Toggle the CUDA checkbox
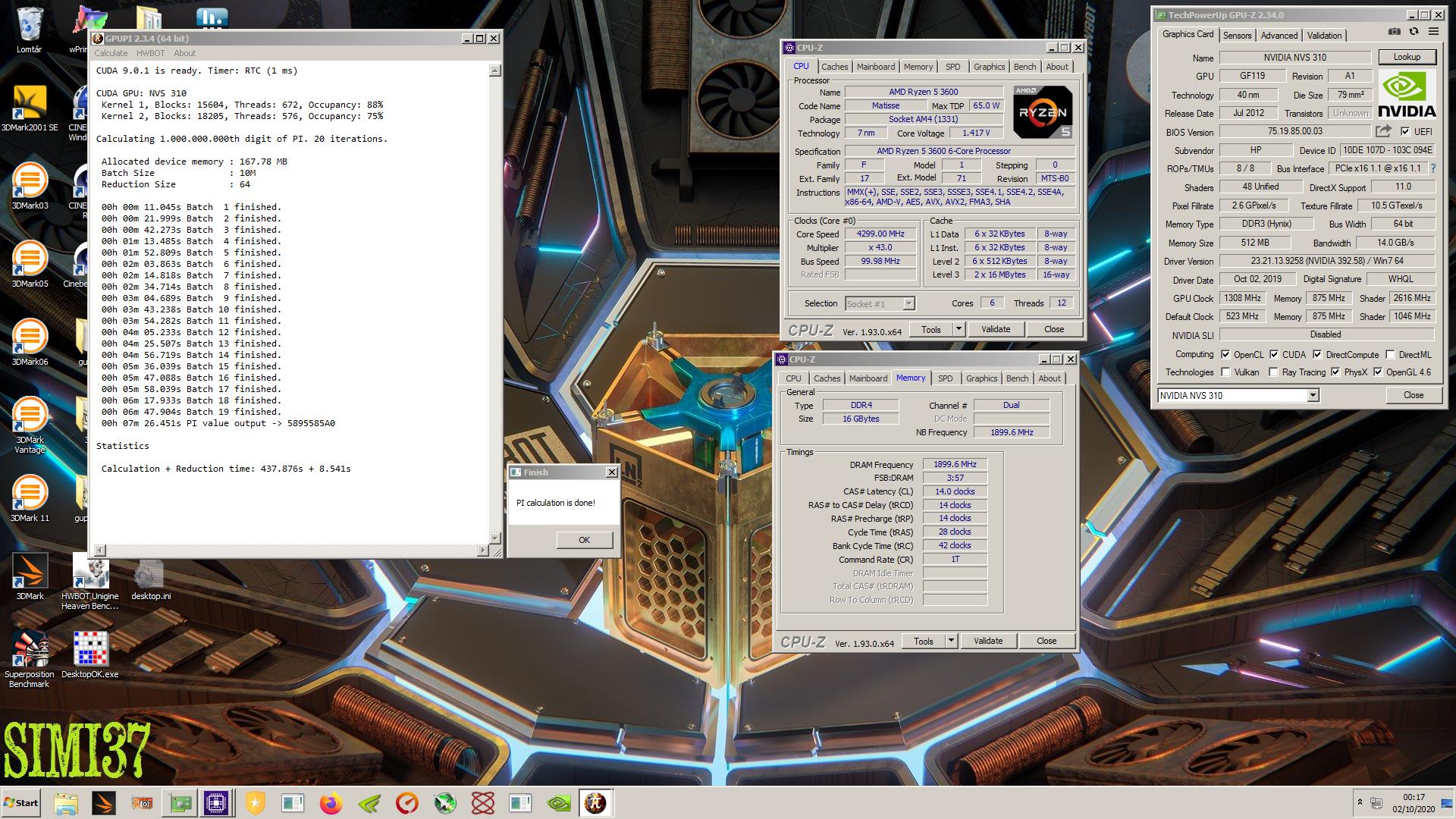Viewport: 1456px width, 819px height. tap(1274, 354)
